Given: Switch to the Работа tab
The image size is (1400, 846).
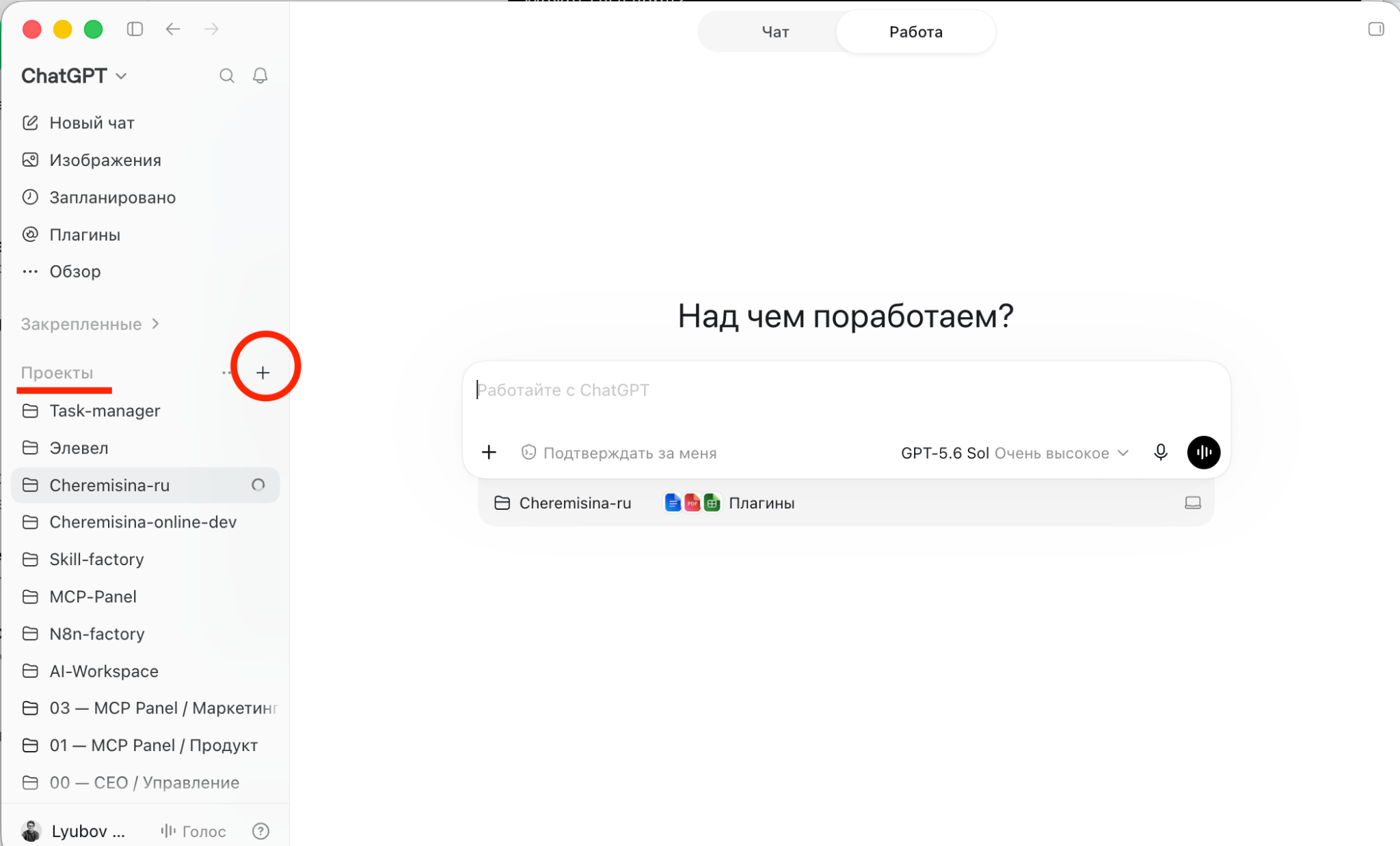Looking at the screenshot, I should click(915, 31).
